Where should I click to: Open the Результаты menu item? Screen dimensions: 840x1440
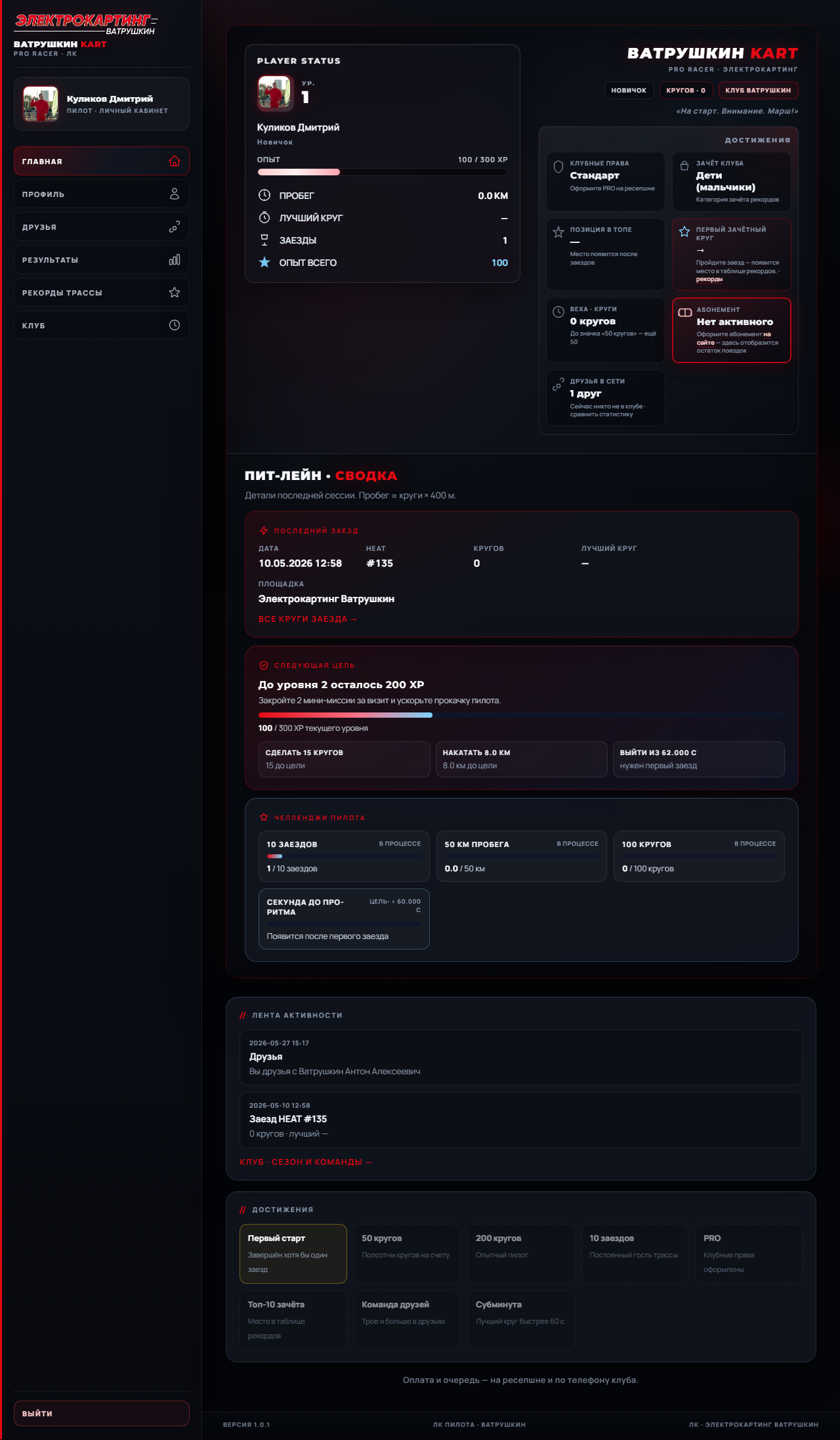coord(102,259)
